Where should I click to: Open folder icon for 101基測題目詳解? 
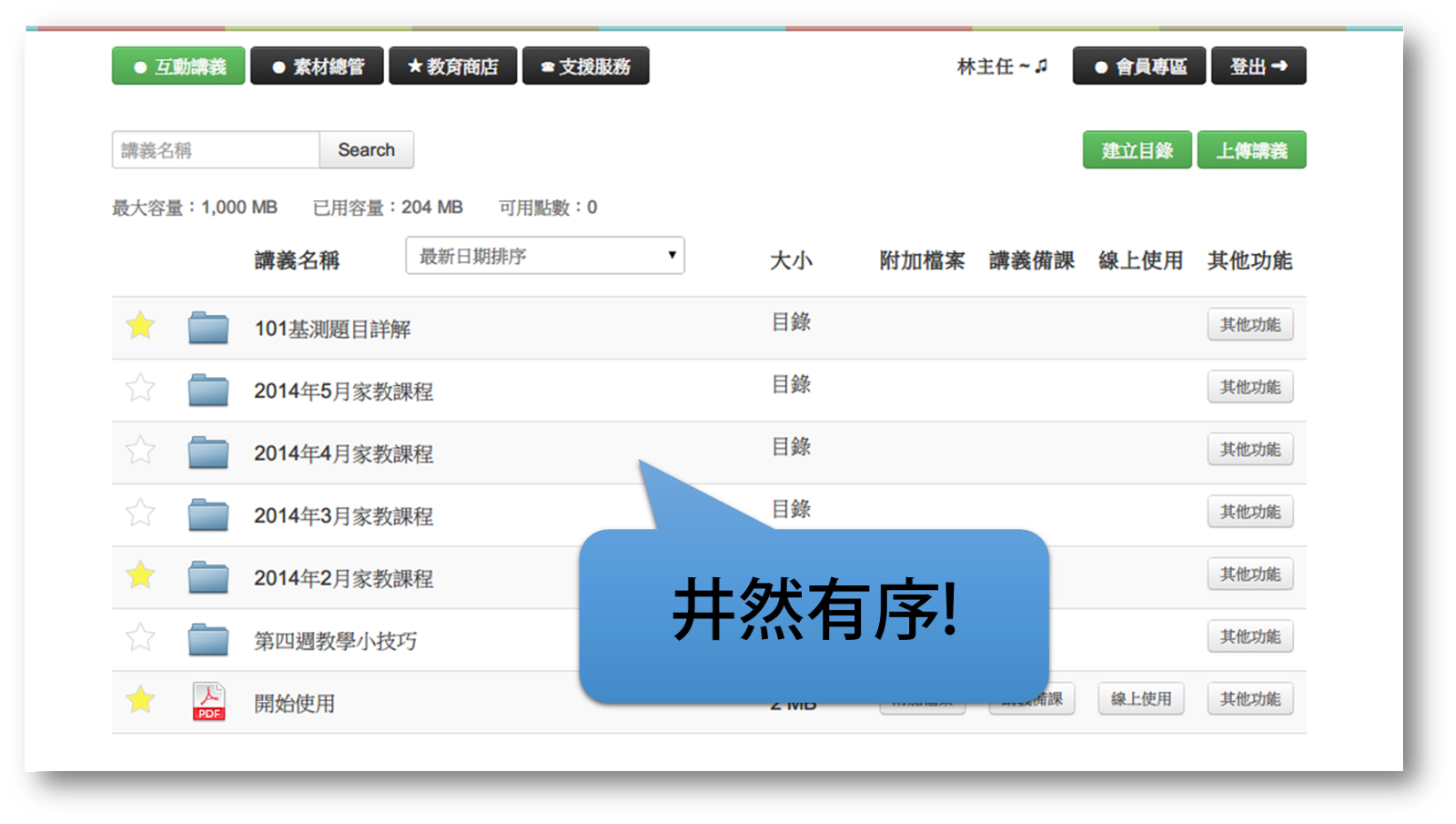pyautogui.click(x=208, y=328)
